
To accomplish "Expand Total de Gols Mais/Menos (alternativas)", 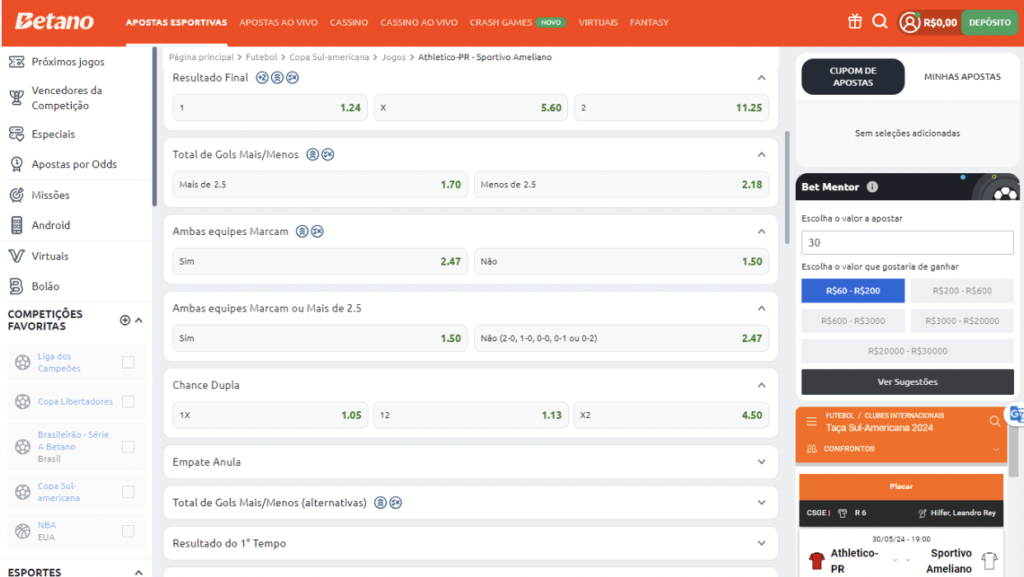I will click(x=761, y=503).
